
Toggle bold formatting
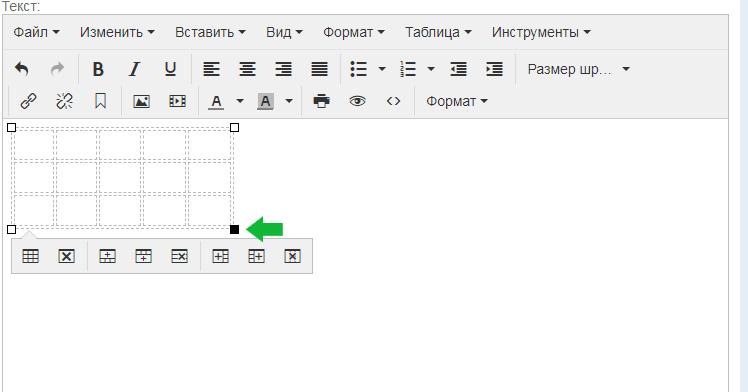coord(98,69)
